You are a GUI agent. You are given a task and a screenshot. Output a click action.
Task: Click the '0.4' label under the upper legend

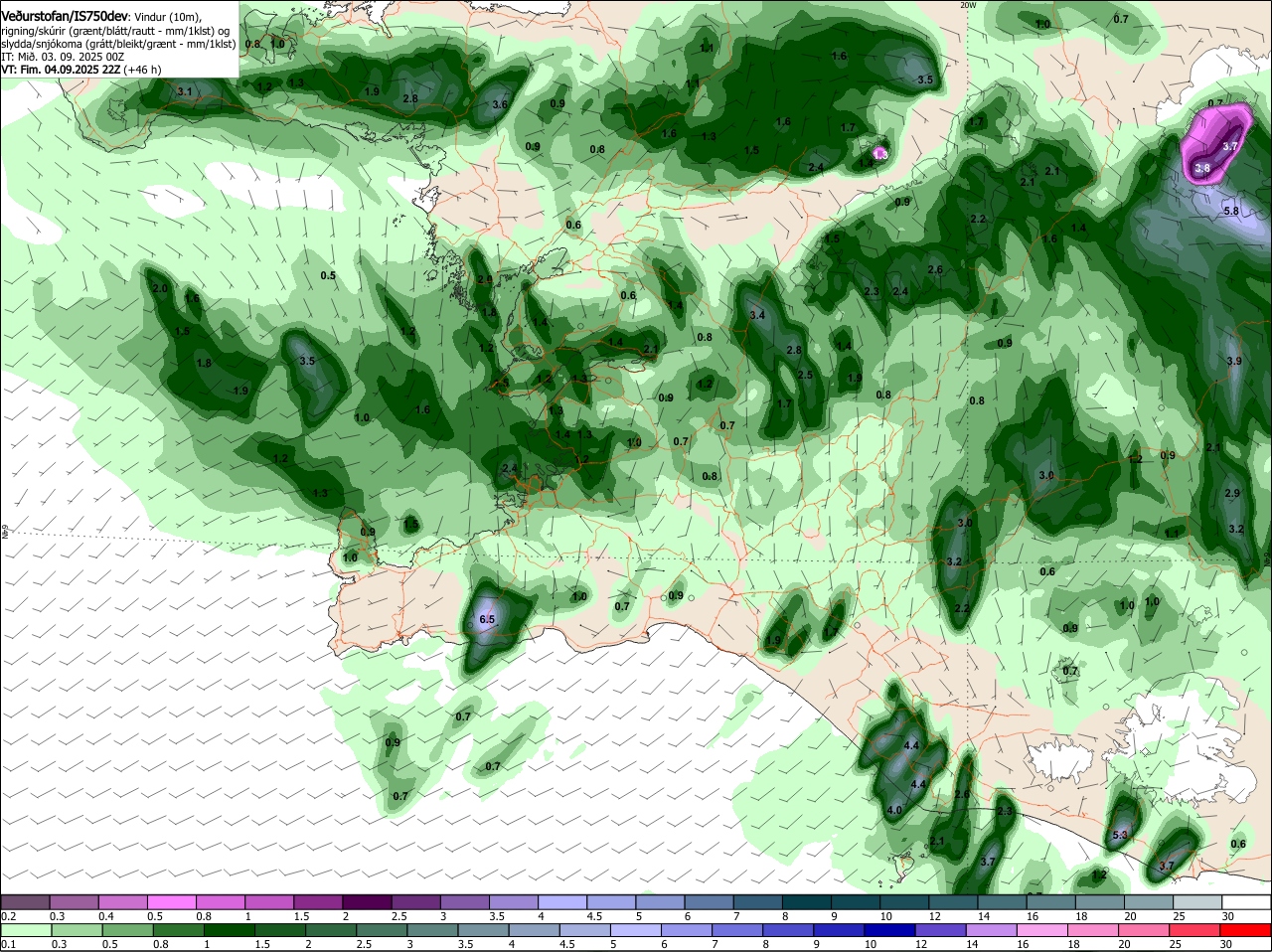[106, 915]
